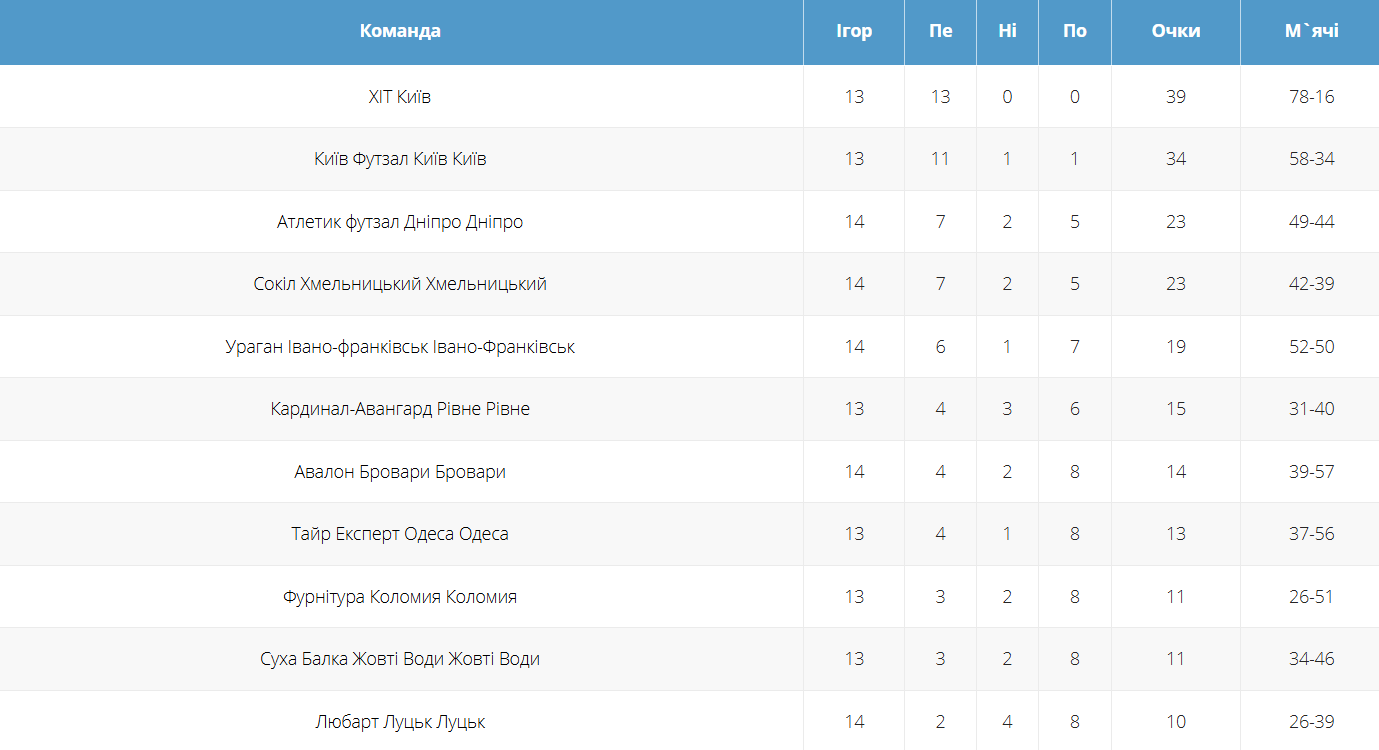The image size is (1379, 750).
Task: Sort by the Ігор column header
Action: pyautogui.click(x=854, y=31)
